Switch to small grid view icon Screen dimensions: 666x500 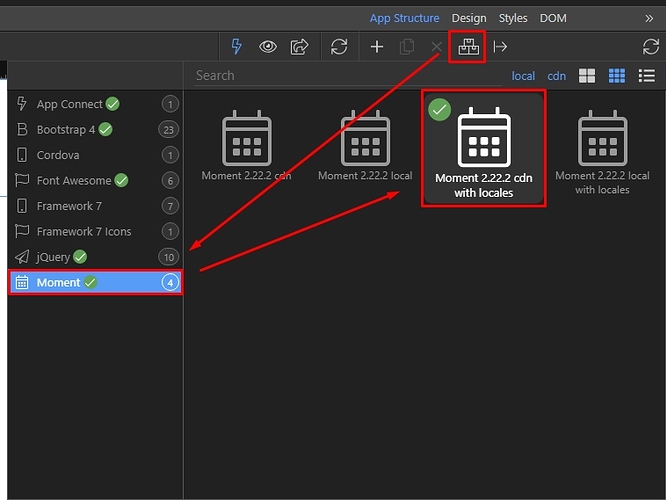(617, 76)
